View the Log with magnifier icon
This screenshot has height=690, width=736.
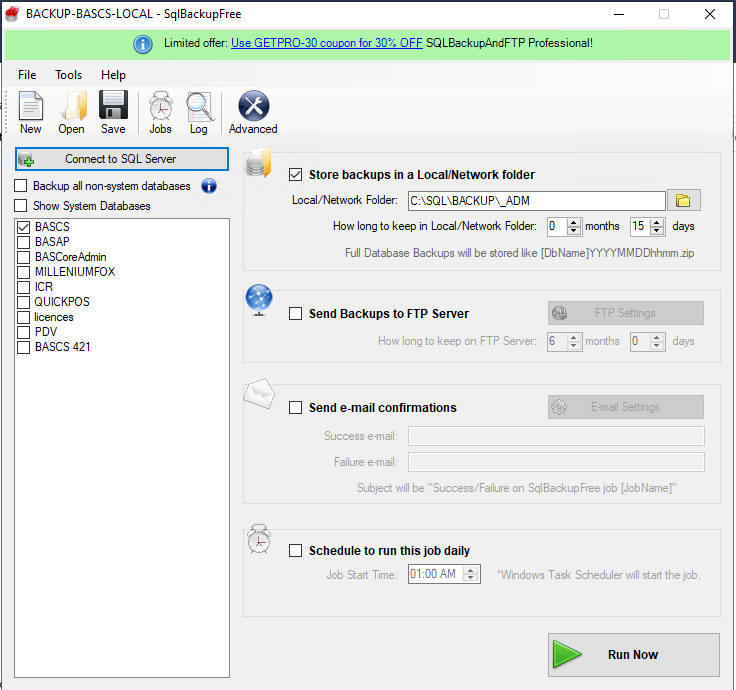point(199,112)
